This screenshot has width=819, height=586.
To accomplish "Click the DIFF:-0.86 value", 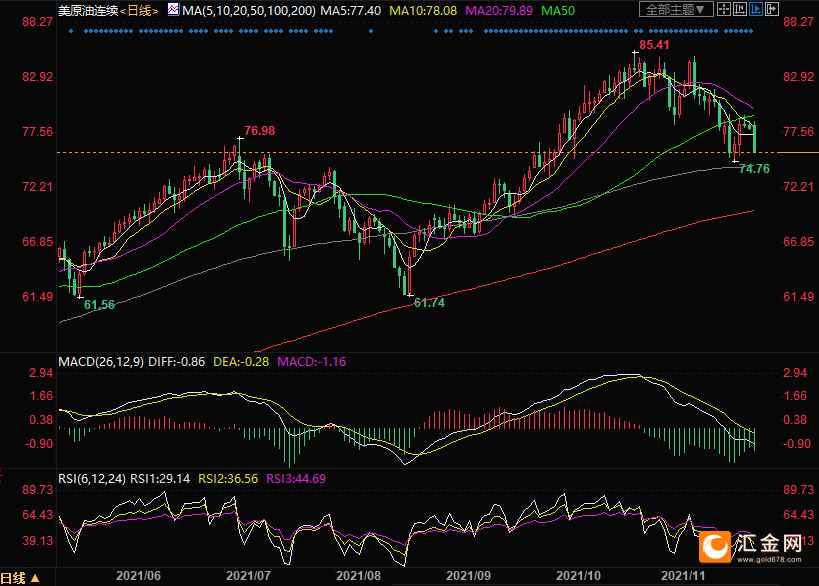I will (x=177, y=361).
